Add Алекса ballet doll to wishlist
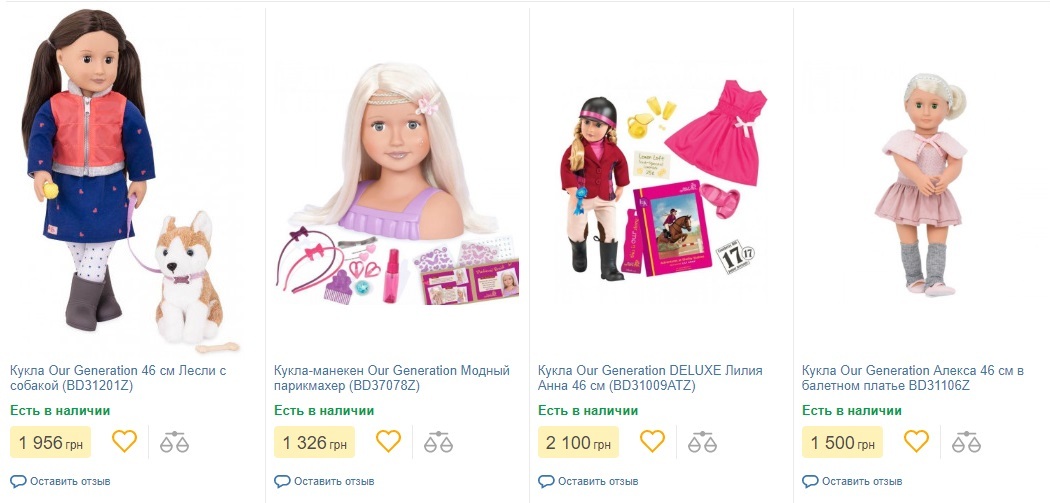1050x503 pixels. 916,441
